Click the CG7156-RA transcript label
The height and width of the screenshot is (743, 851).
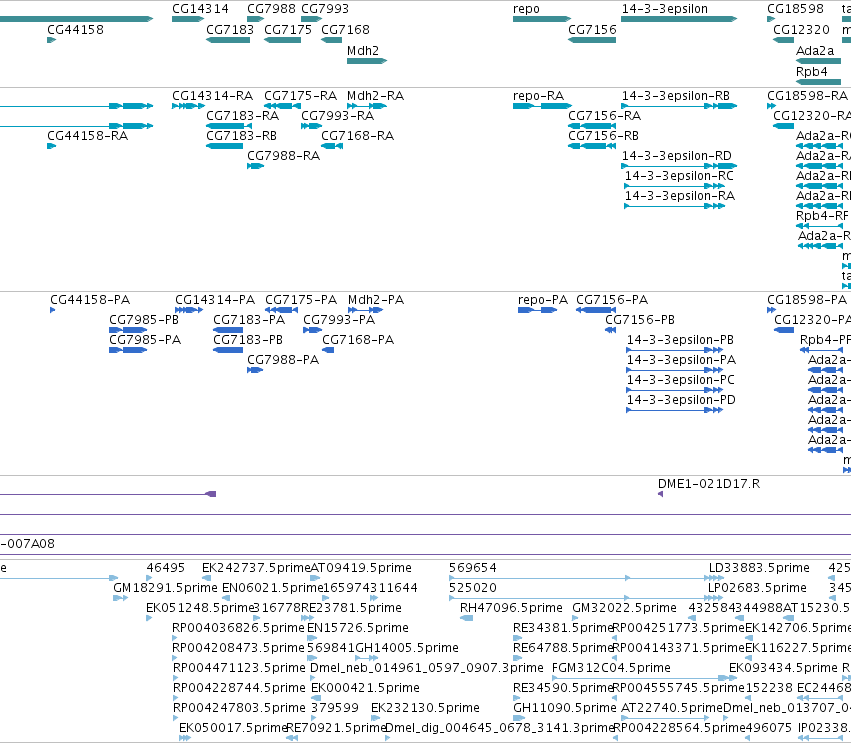tap(605, 116)
